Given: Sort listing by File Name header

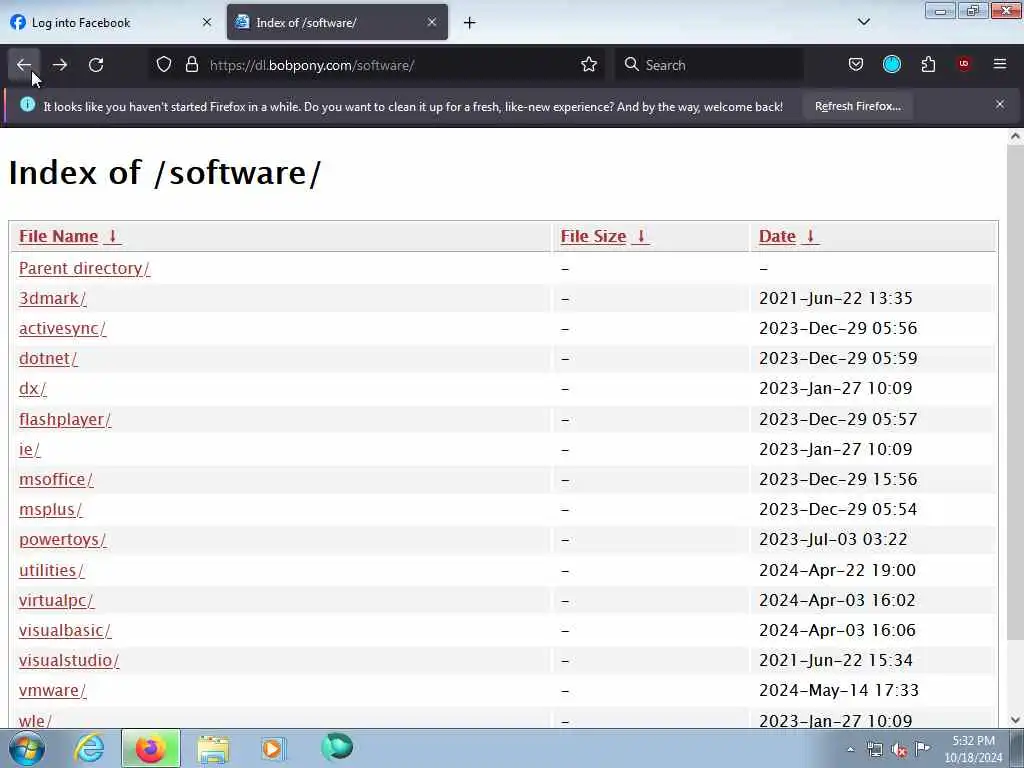Looking at the screenshot, I should point(69,236).
